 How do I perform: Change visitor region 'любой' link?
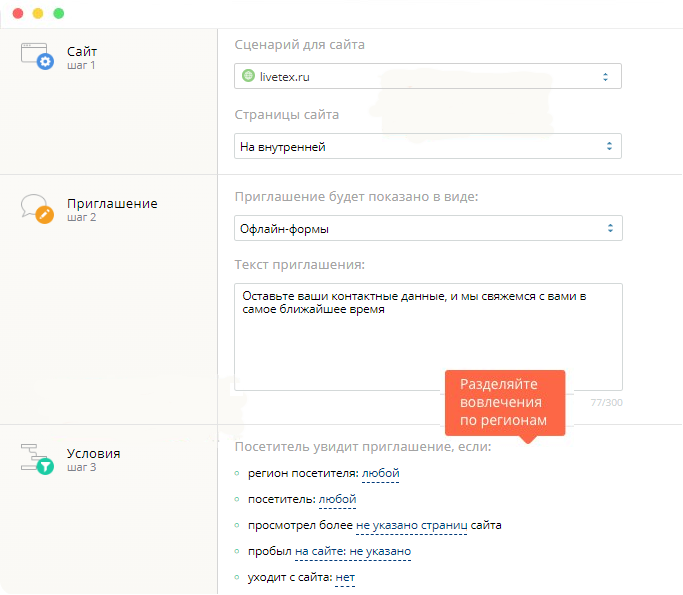coord(380,473)
